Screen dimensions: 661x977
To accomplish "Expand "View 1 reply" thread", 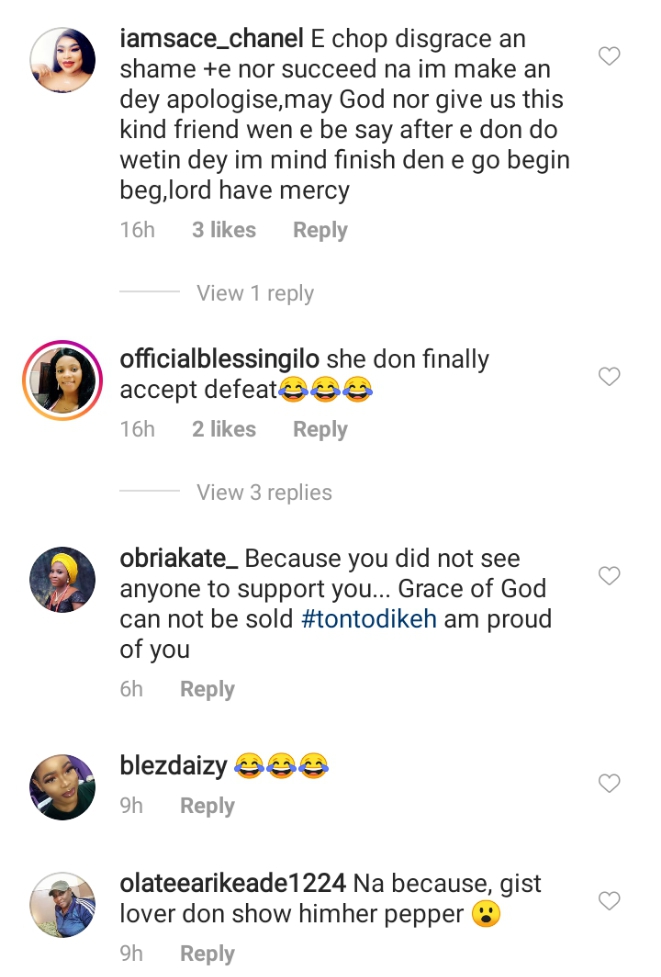I will pos(255,293).
